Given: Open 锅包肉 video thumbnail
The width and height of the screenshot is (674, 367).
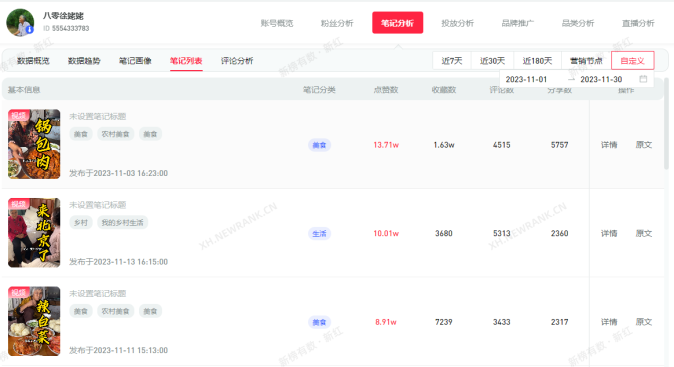Looking at the screenshot, I should pos(34,144).
